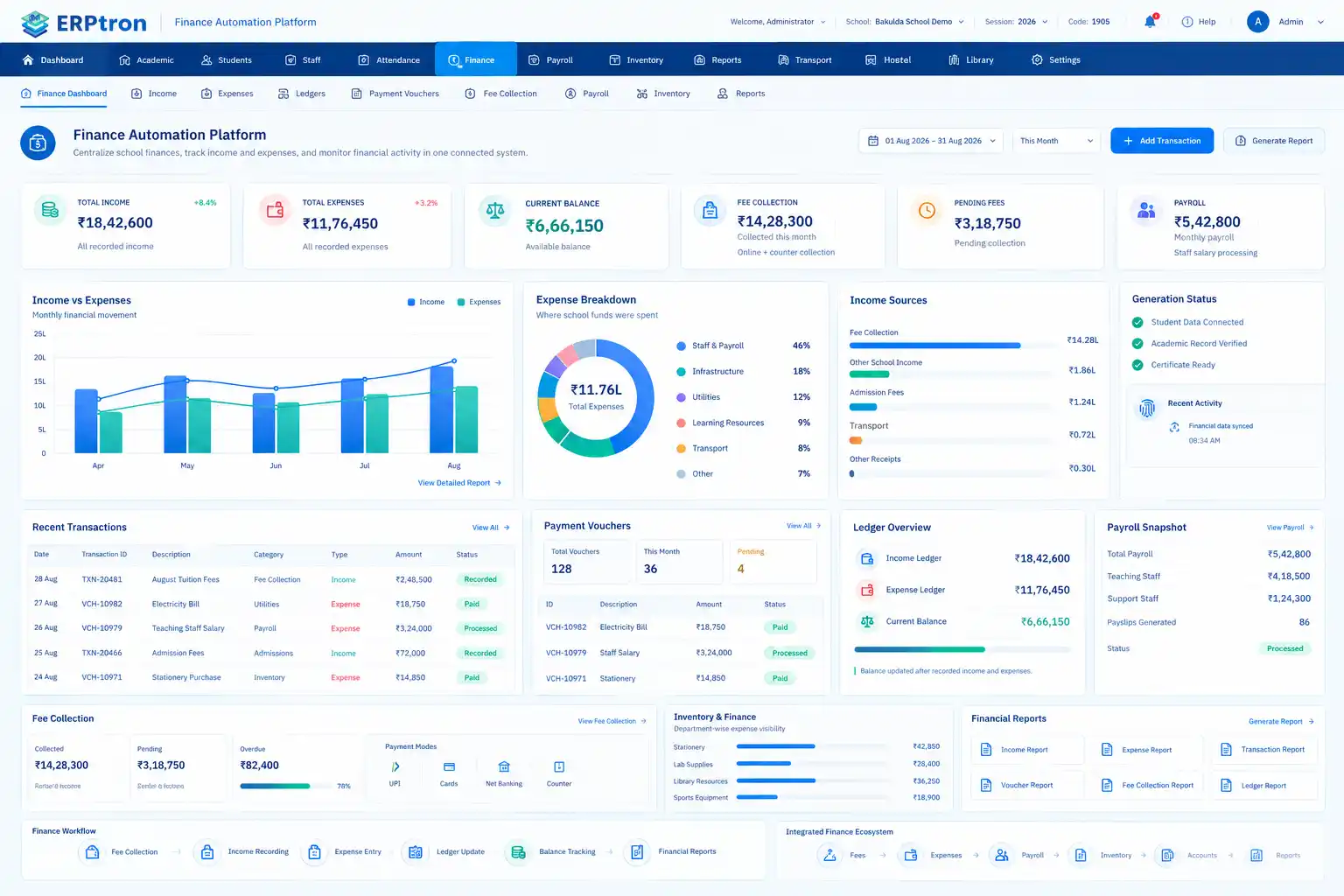Select the Net Banking payment icon

click(504, 766)
